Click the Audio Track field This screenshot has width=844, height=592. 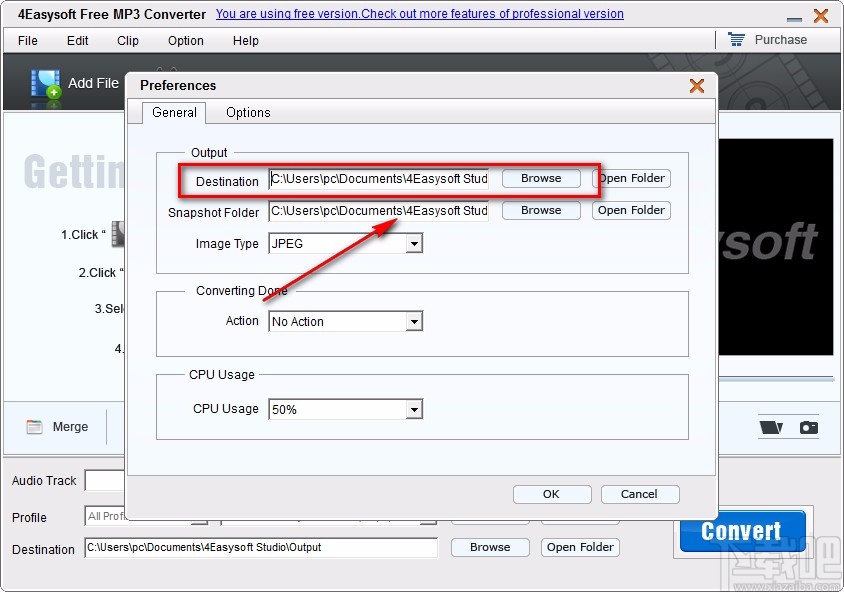coord(105,481)
